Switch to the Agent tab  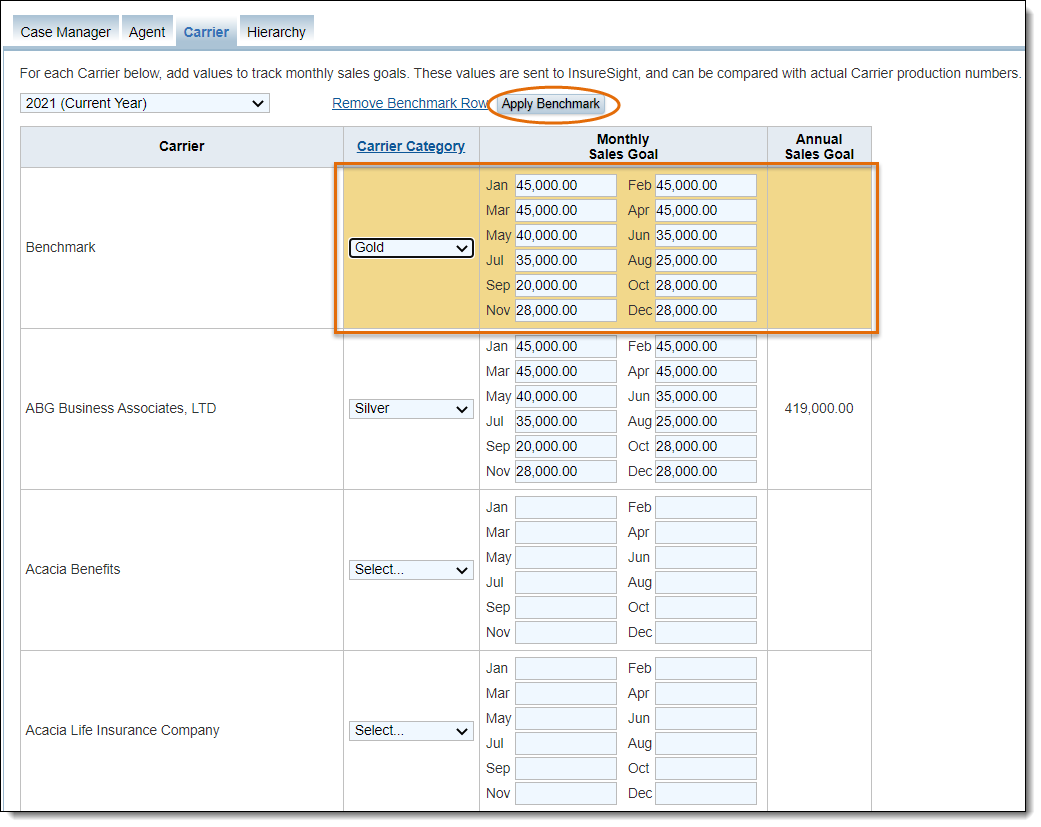coord(147,32)
